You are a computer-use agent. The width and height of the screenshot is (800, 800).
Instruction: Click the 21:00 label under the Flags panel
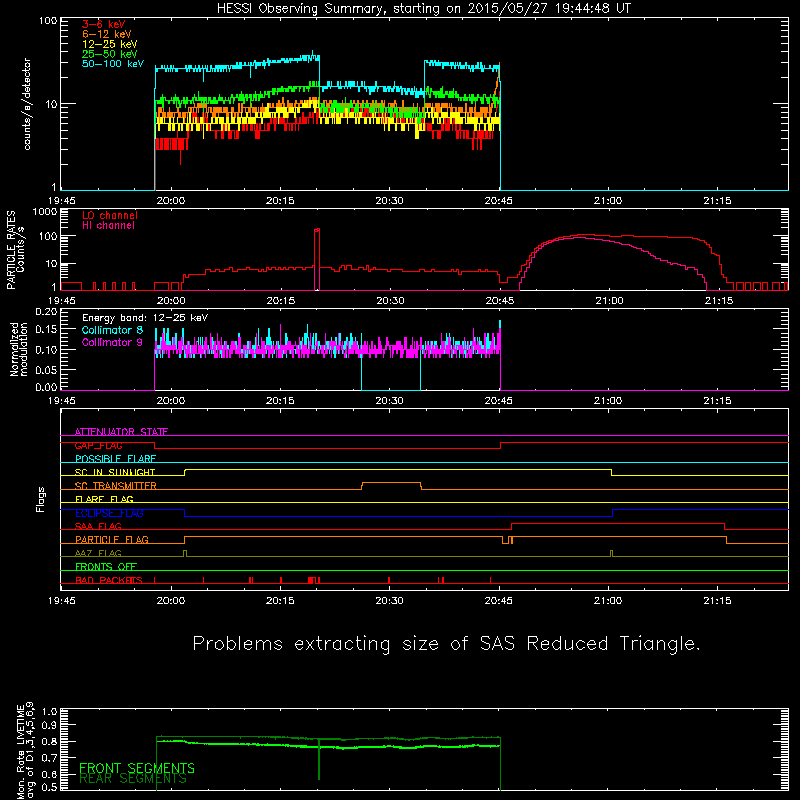tap(608, 601)
